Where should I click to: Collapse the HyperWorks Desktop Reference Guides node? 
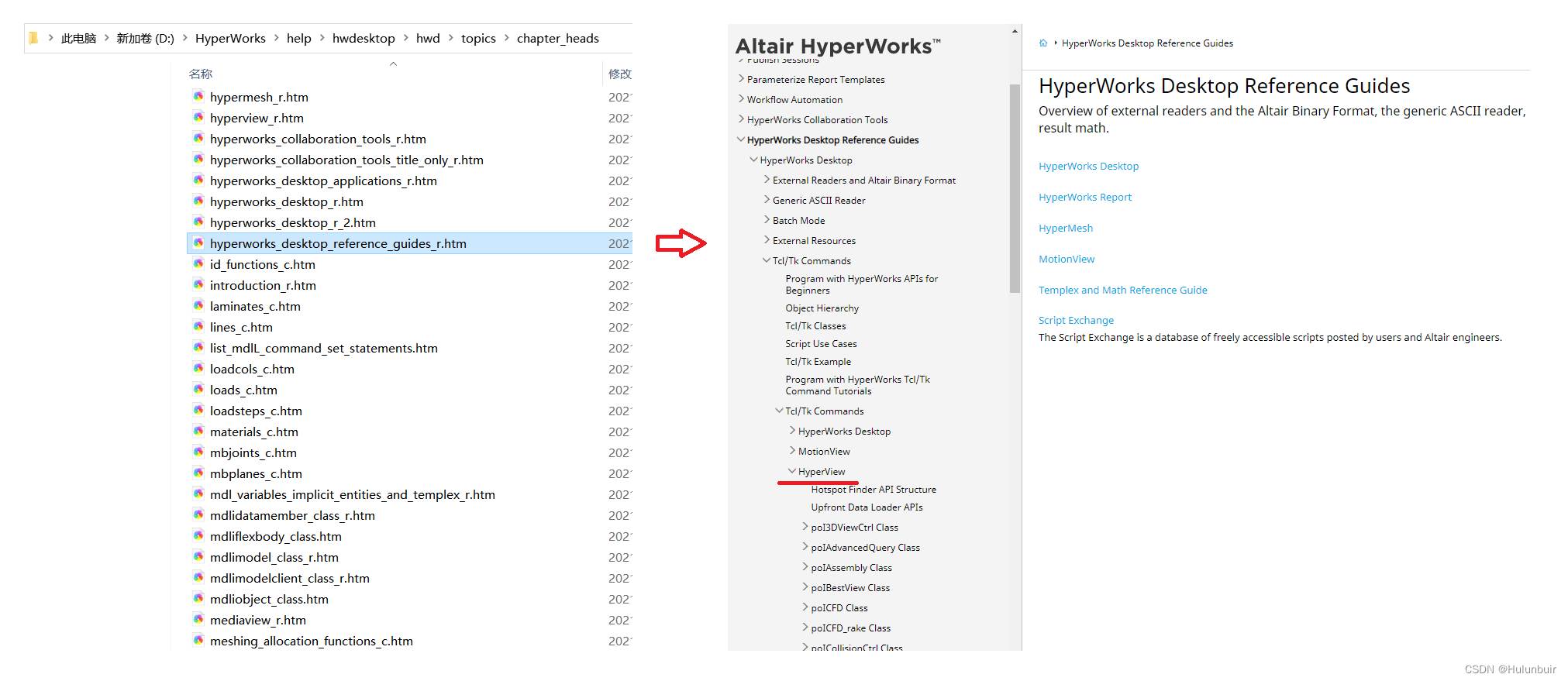(741, 139)
